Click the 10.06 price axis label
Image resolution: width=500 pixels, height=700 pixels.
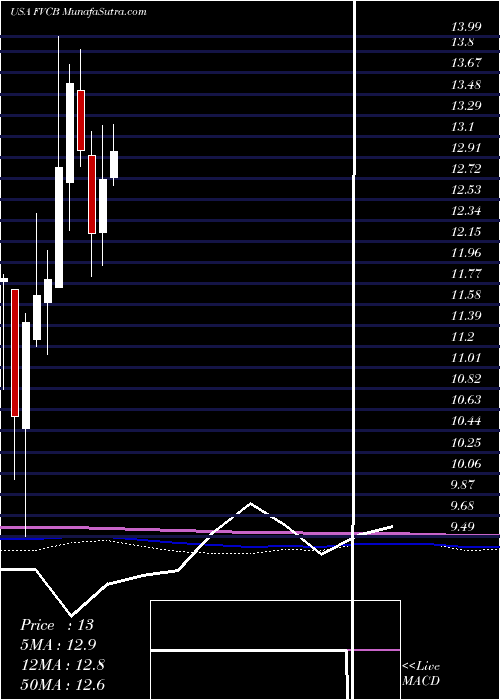pos(466,463)
